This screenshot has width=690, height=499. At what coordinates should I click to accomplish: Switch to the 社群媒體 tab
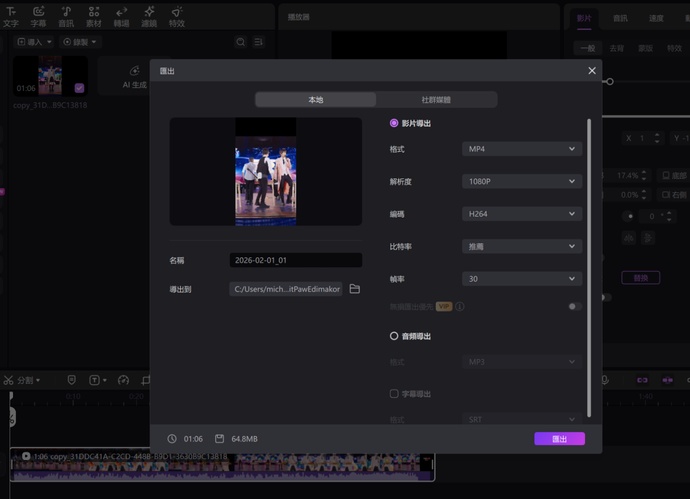click(x=436, y=100)
